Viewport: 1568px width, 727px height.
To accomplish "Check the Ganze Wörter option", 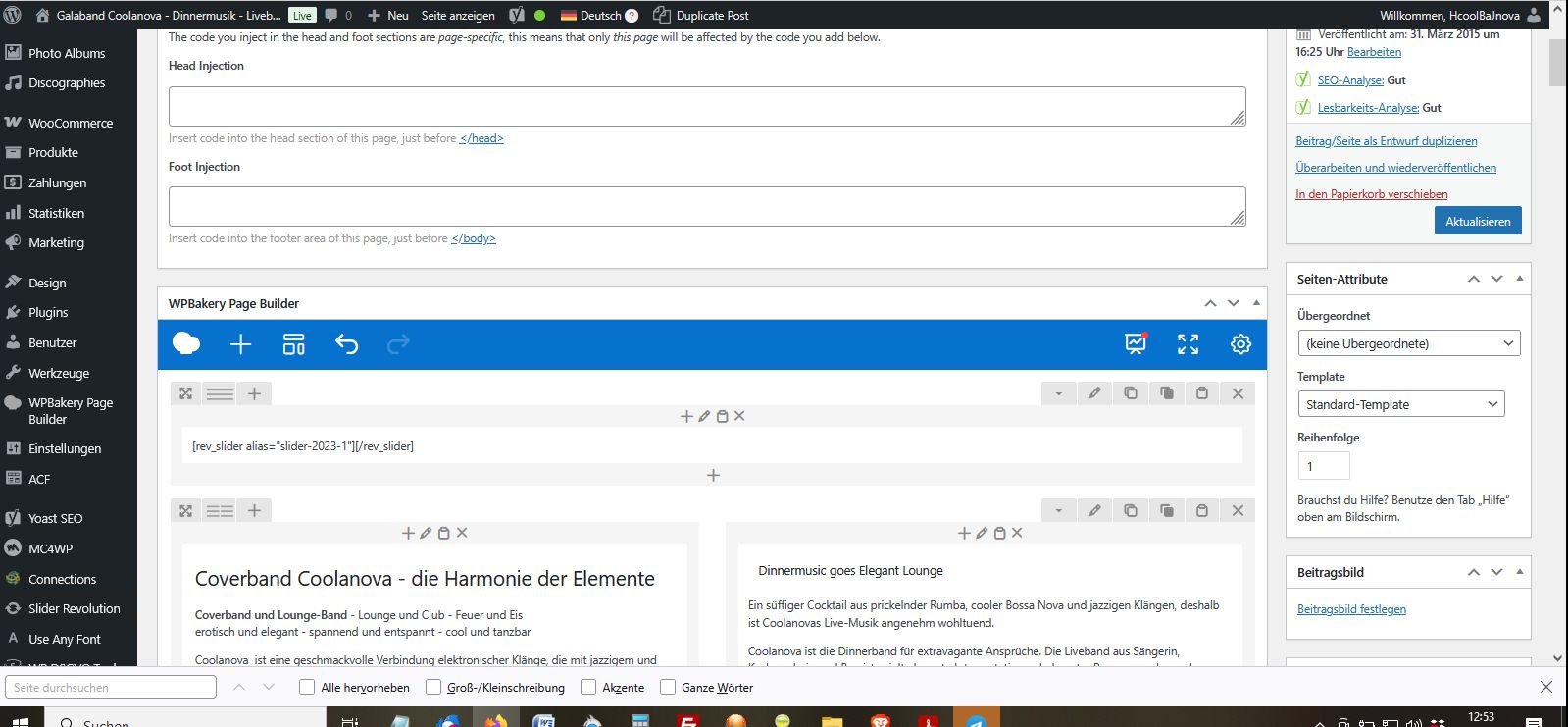I will pyautogui.click(x=668, y=687).
